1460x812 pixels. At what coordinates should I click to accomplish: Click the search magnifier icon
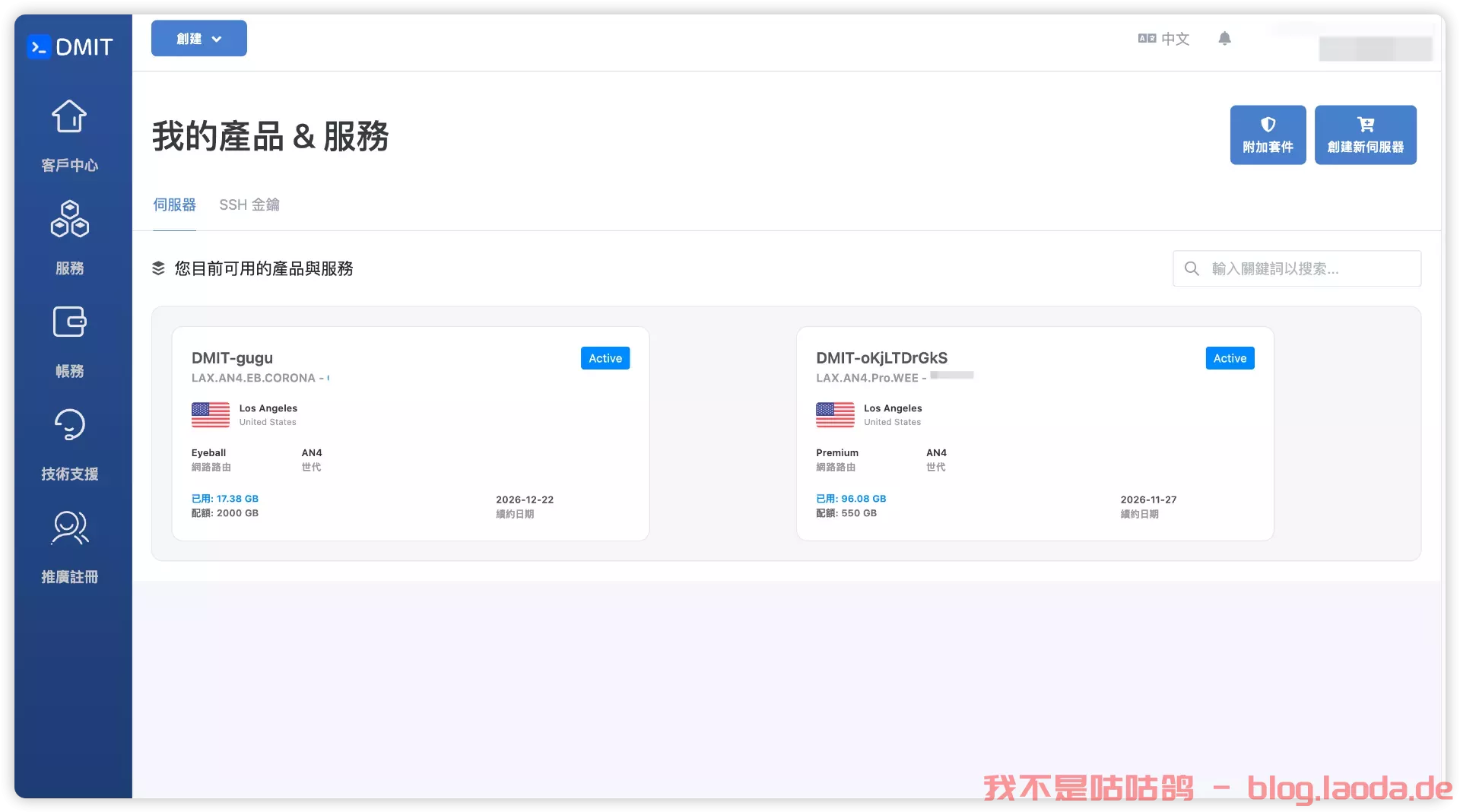point(1192,268)
